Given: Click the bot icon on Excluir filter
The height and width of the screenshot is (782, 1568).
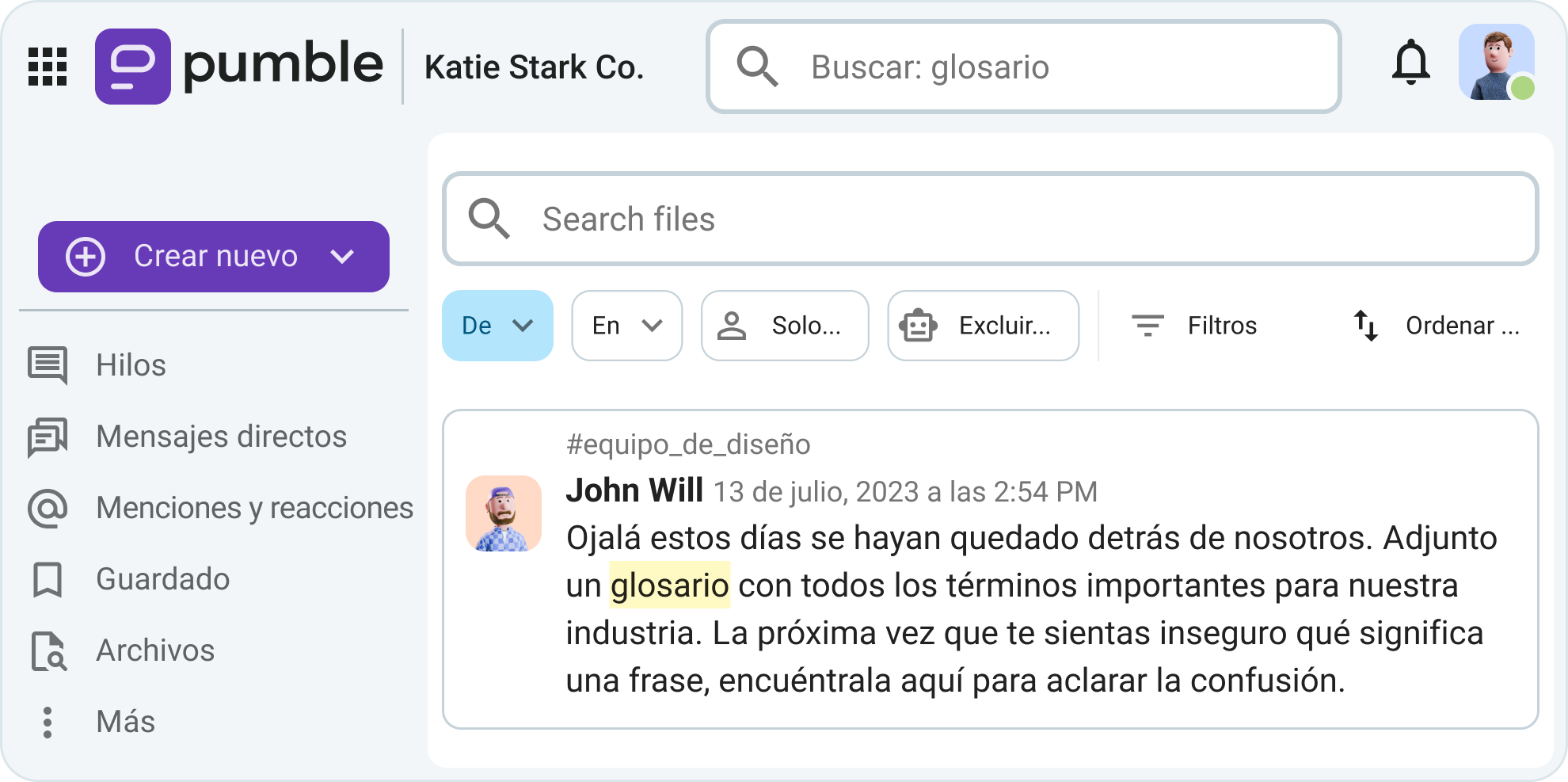Looking at the screenshot, I should pos(916,326).
